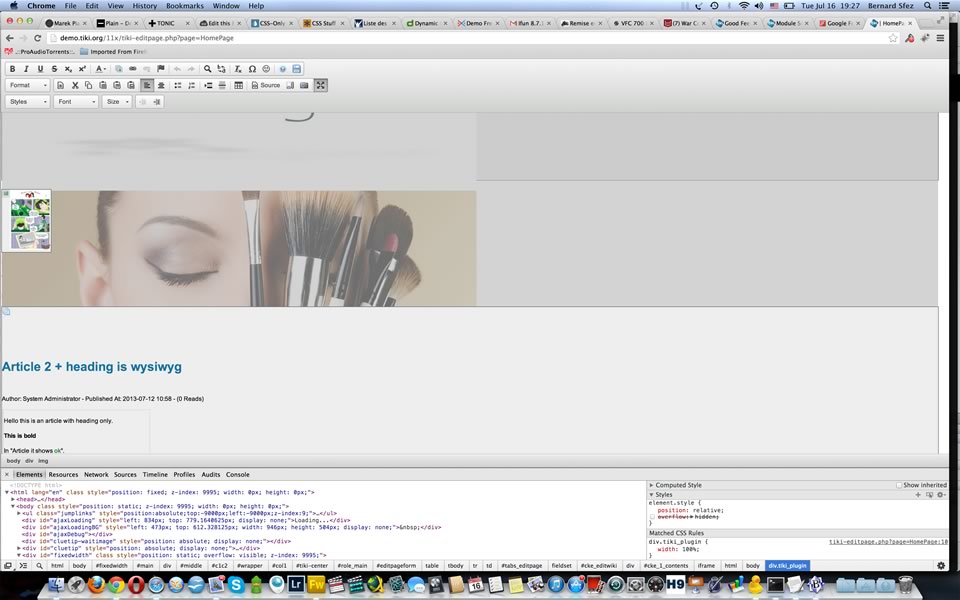The width and height of the screenshot is (960, 600).
Task: Apply Strikethrough formatting
Action: [54, 69]
